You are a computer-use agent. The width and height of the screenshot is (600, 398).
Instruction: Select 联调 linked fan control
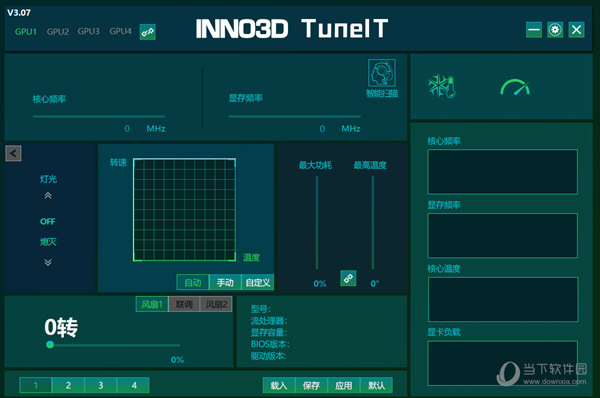[x=184, y=304]
